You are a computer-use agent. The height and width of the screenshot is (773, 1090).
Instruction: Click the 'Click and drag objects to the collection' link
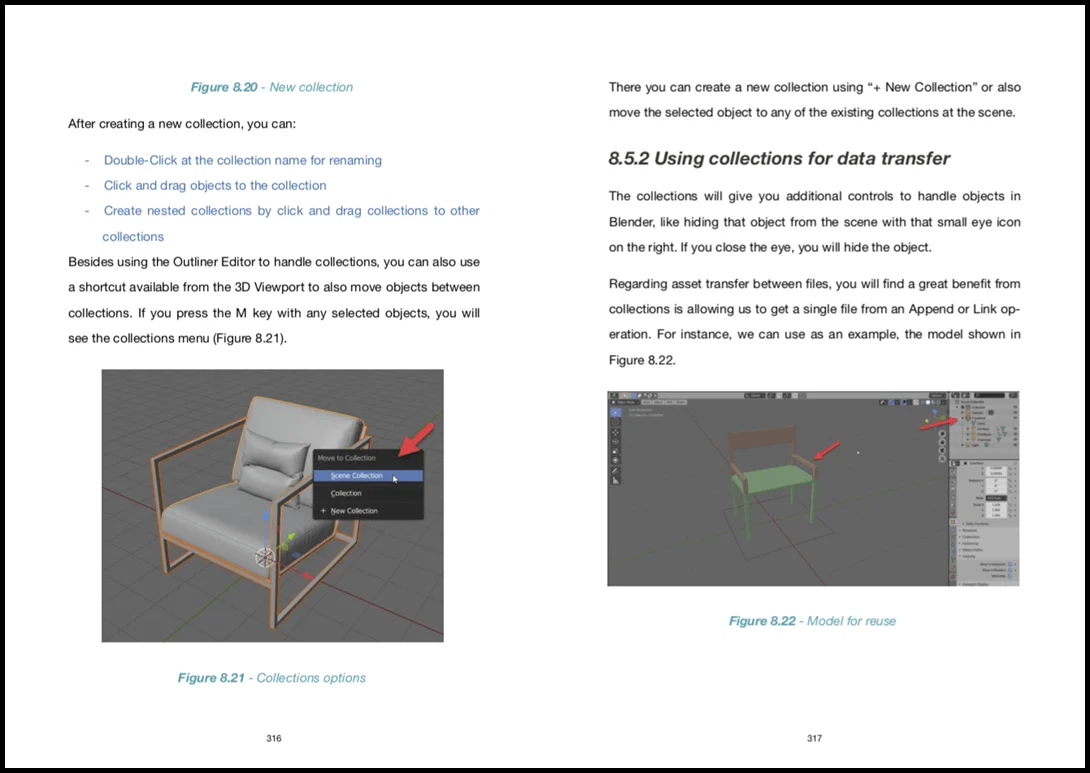coord(214,185)
